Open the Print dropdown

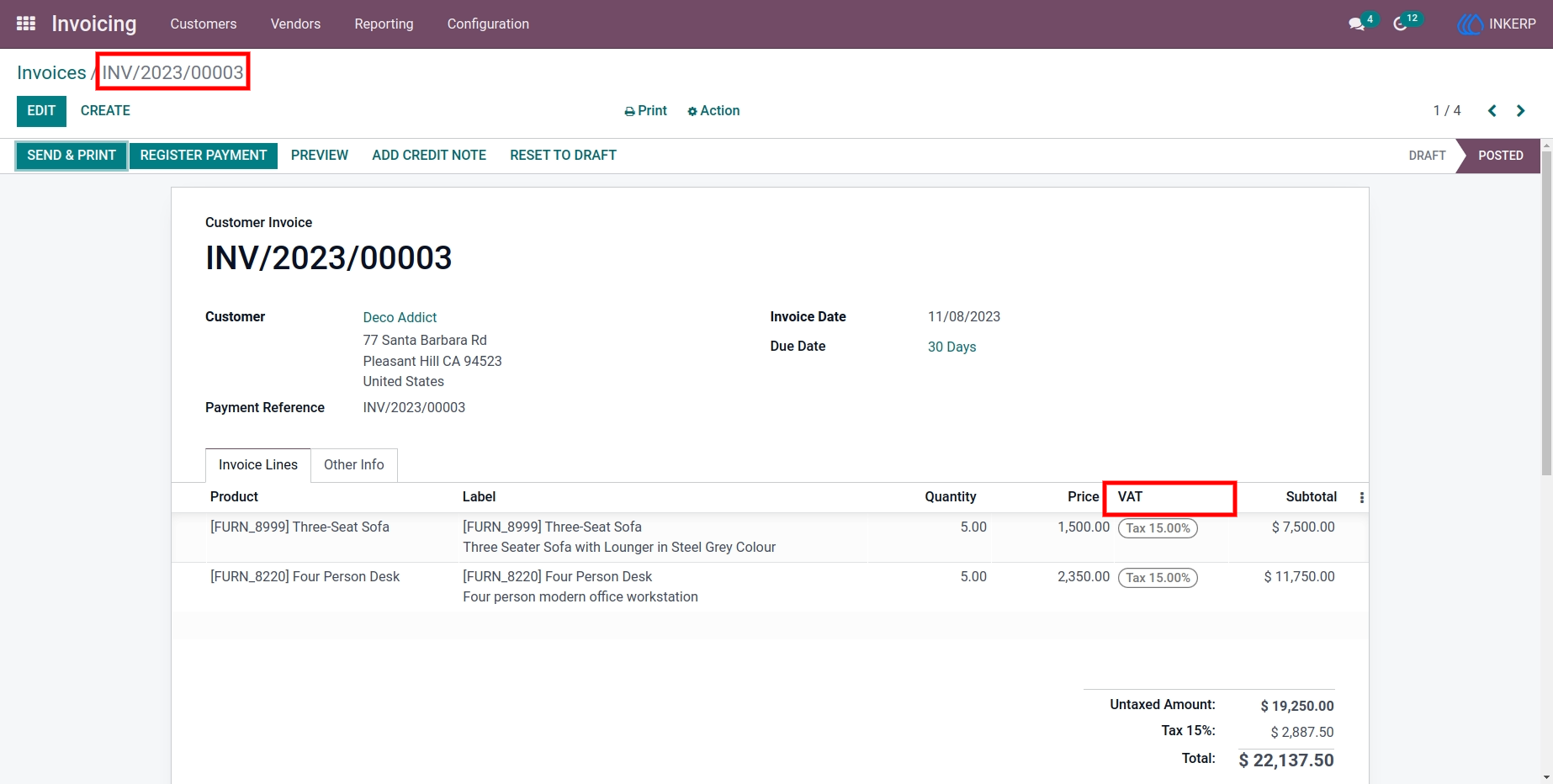click(x=645, y=111)
